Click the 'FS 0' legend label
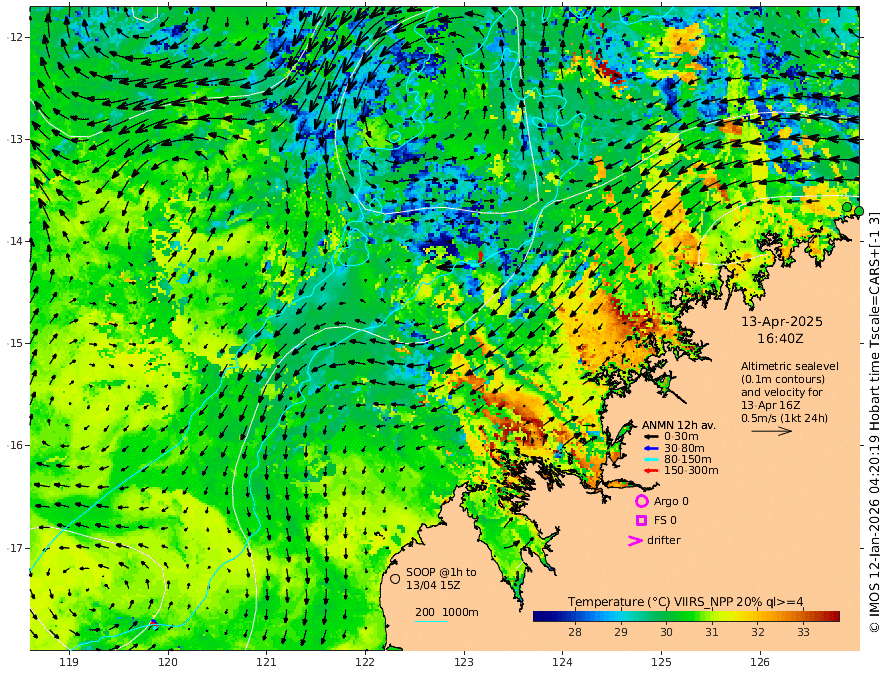Screen dimensions: 880x680 [x=665, y=521]
